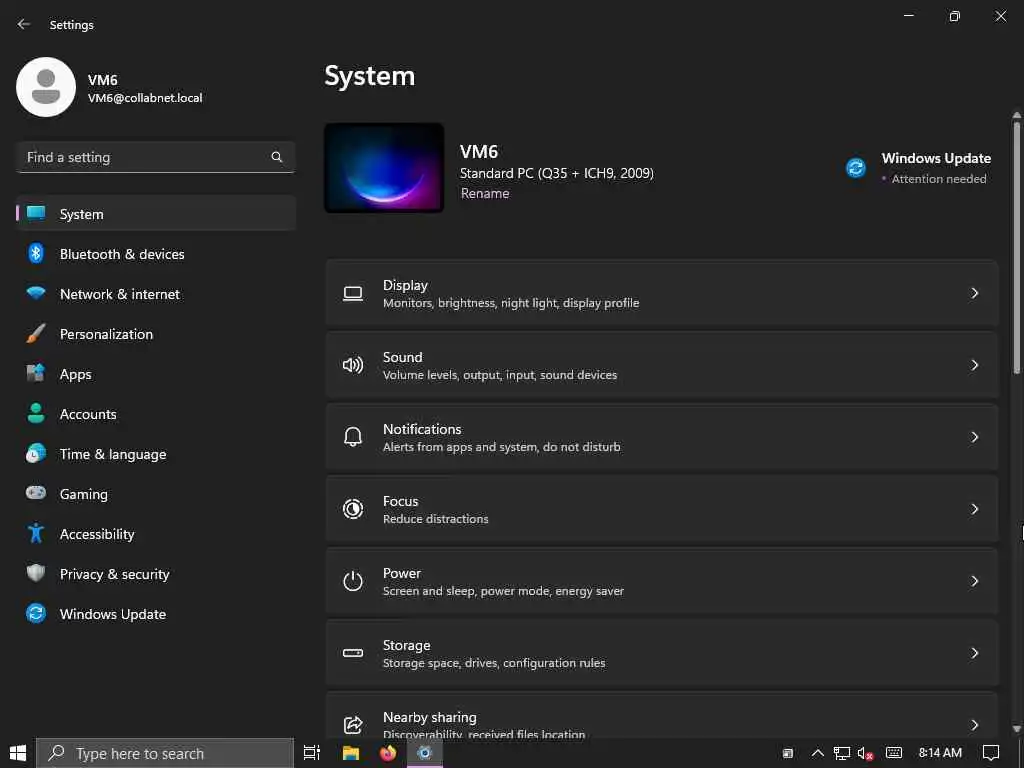Click the muted volume tray icon

click(x=865, y=753)
